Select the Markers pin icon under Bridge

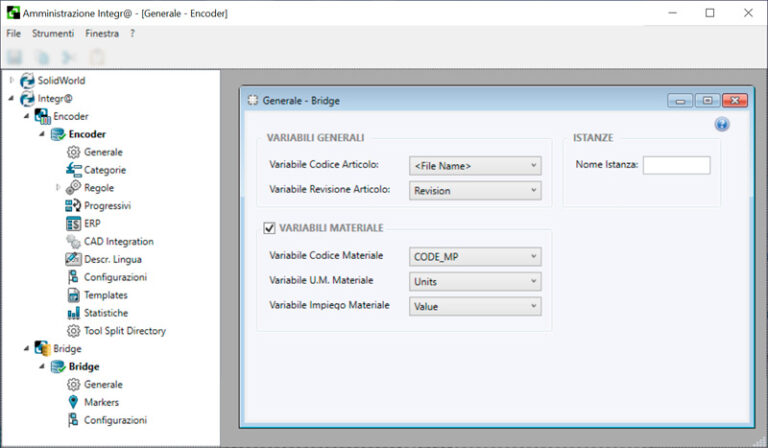pos(73,402)
